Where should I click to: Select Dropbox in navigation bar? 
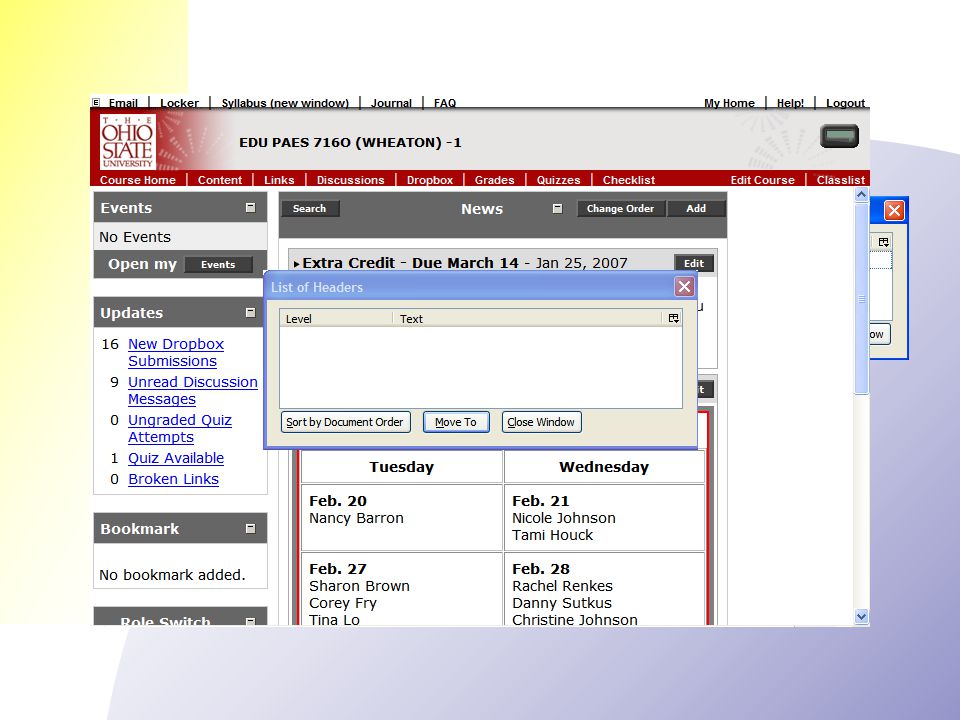pos(430,180)
